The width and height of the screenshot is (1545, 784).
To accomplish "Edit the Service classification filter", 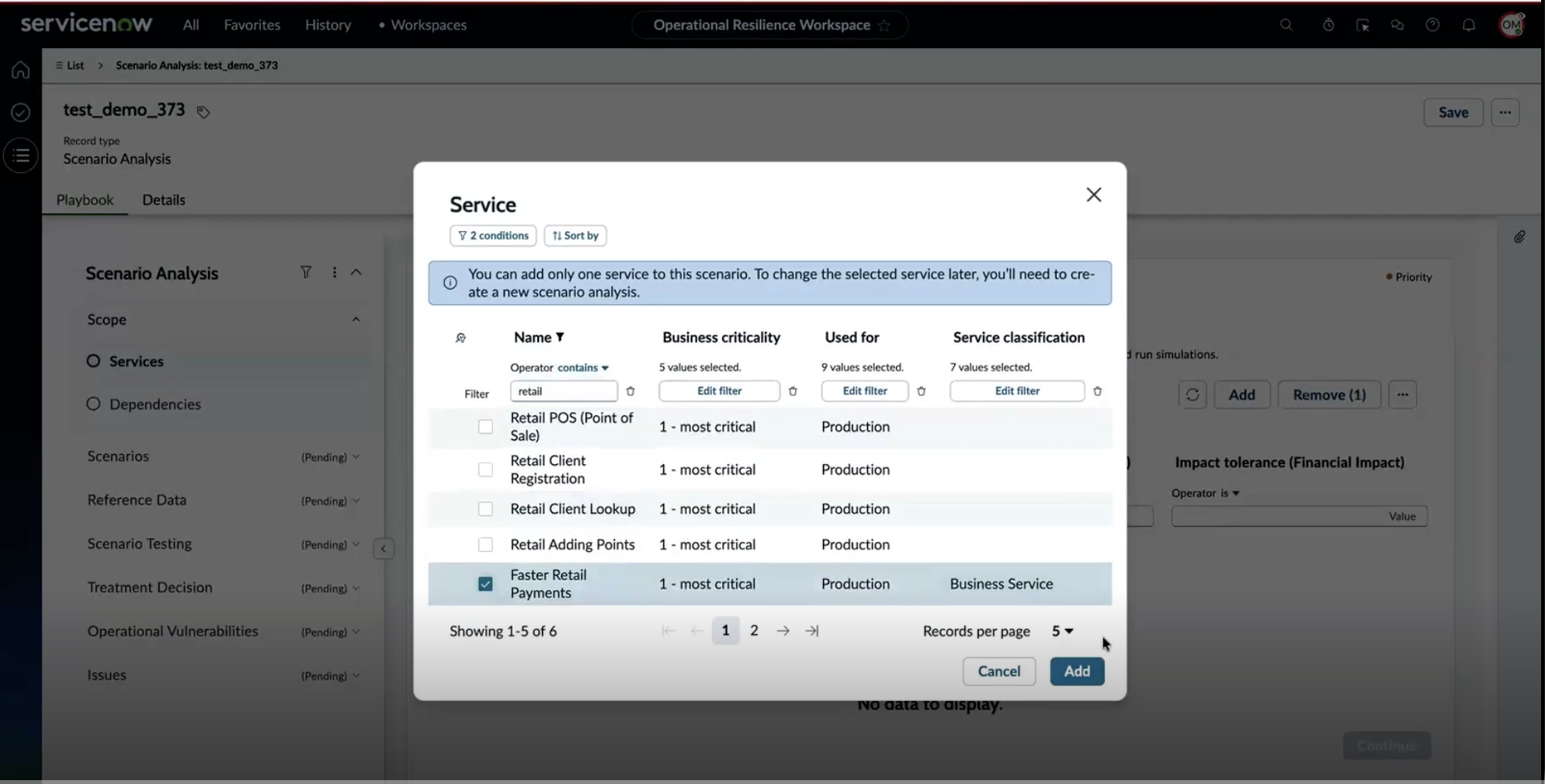I will pos(1017,391).
